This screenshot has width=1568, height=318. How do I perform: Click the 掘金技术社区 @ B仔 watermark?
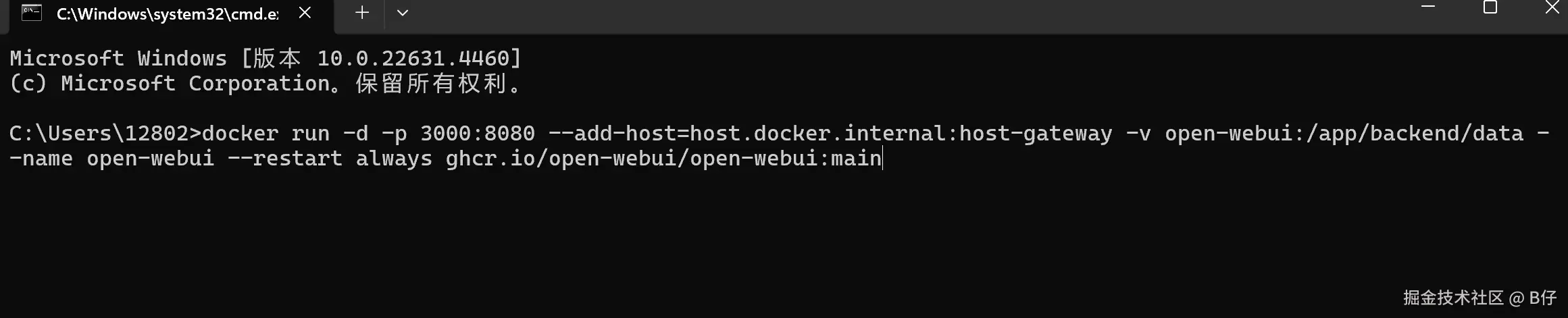(x=1480, y=298)
